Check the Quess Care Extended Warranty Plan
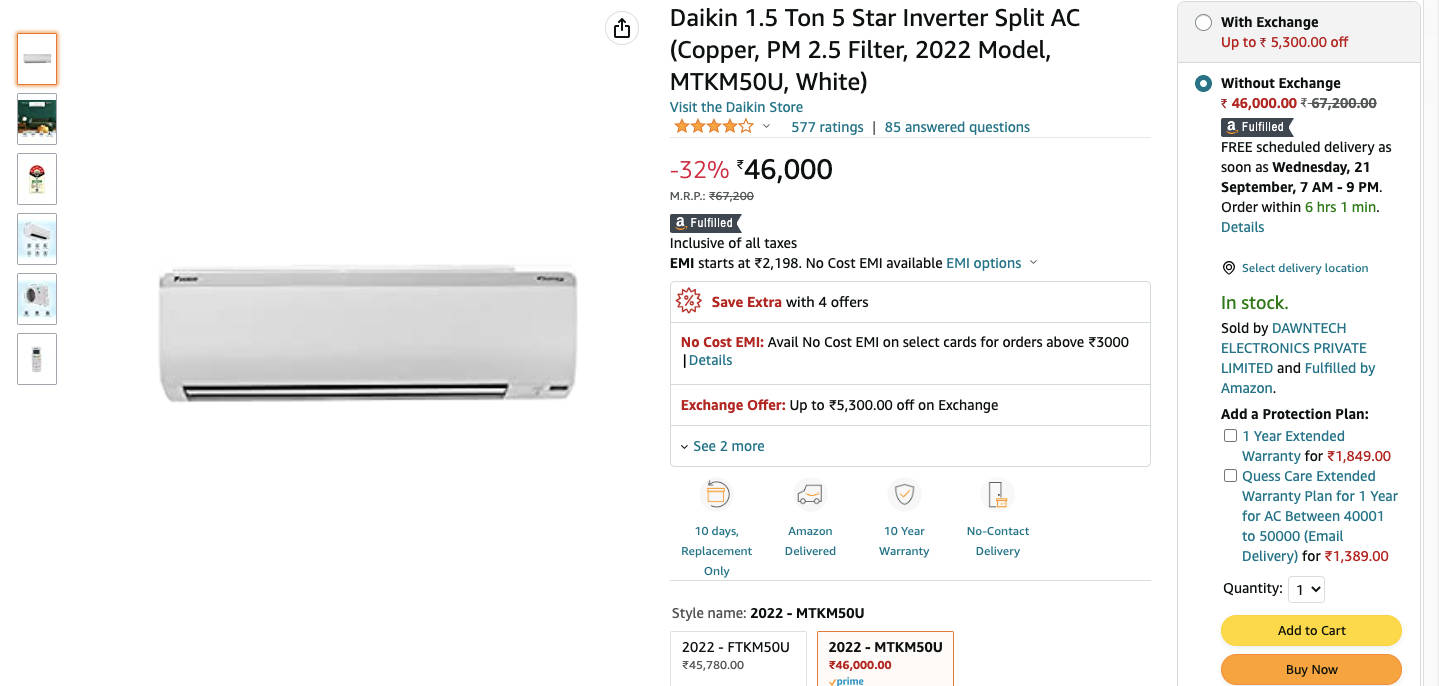The image size is (1439, 686). pyautogui.click(x=1230, y=475)
